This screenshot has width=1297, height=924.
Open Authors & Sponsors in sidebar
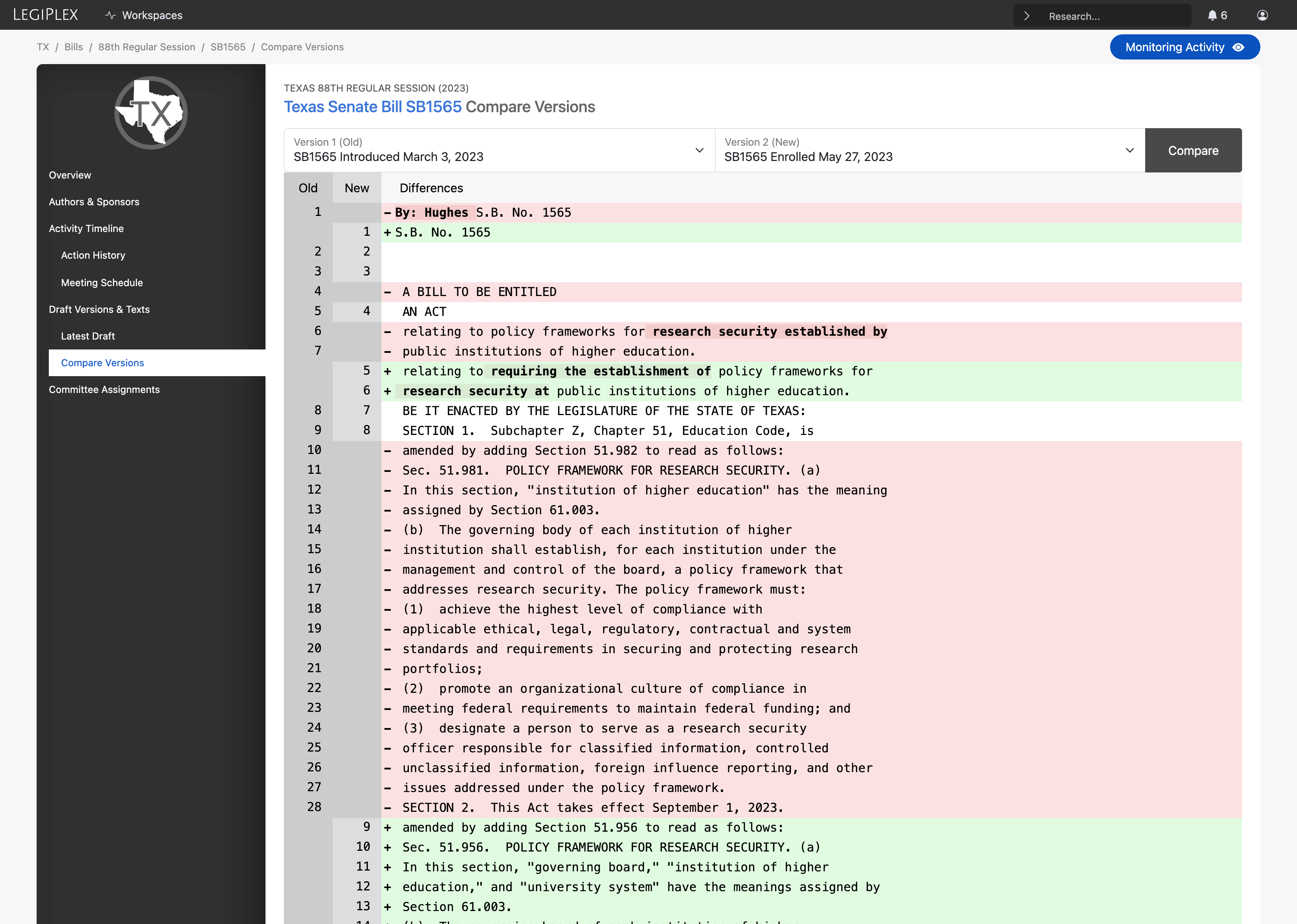point(94,202)
